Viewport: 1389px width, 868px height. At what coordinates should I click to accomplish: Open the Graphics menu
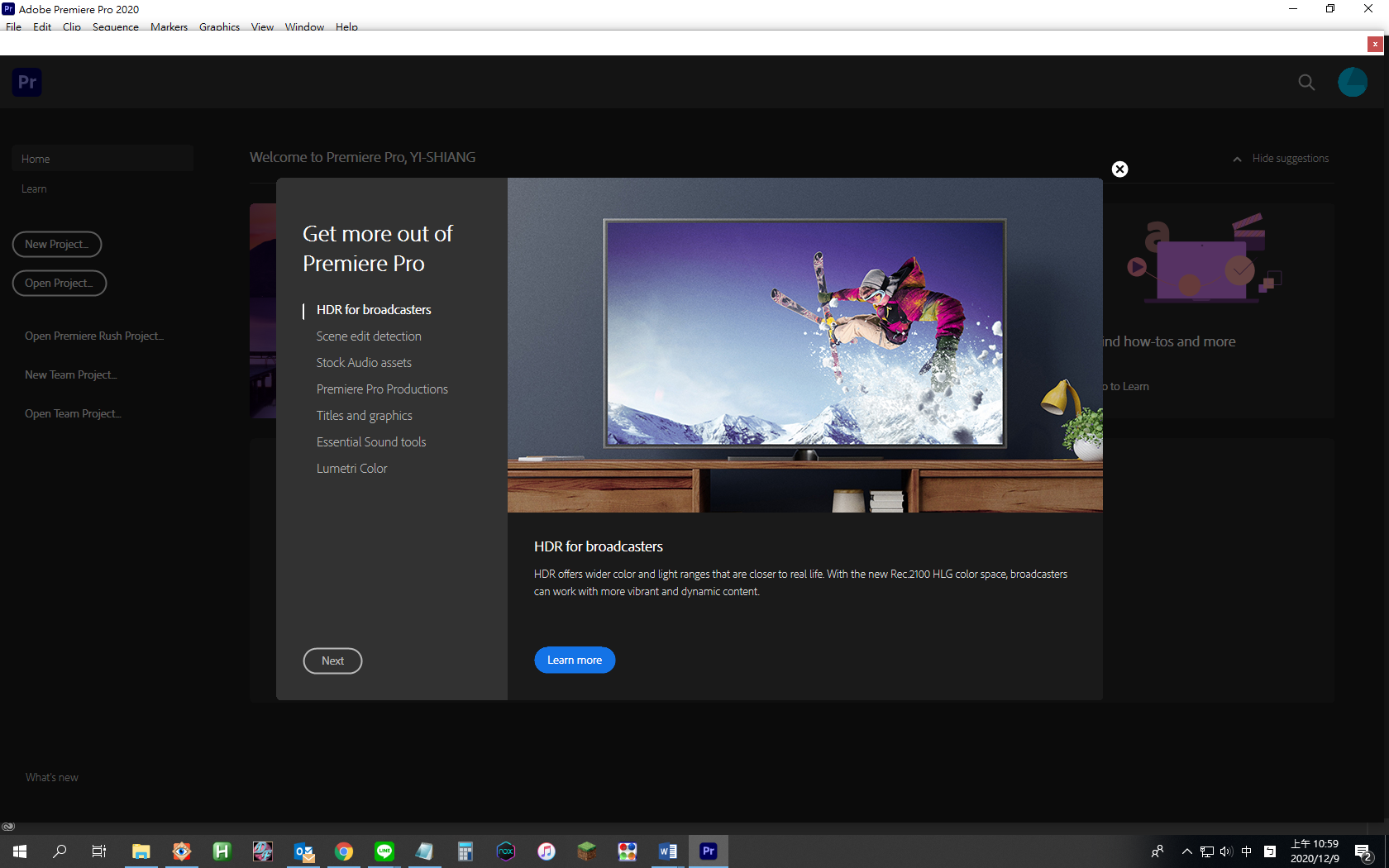coord(219,26)
